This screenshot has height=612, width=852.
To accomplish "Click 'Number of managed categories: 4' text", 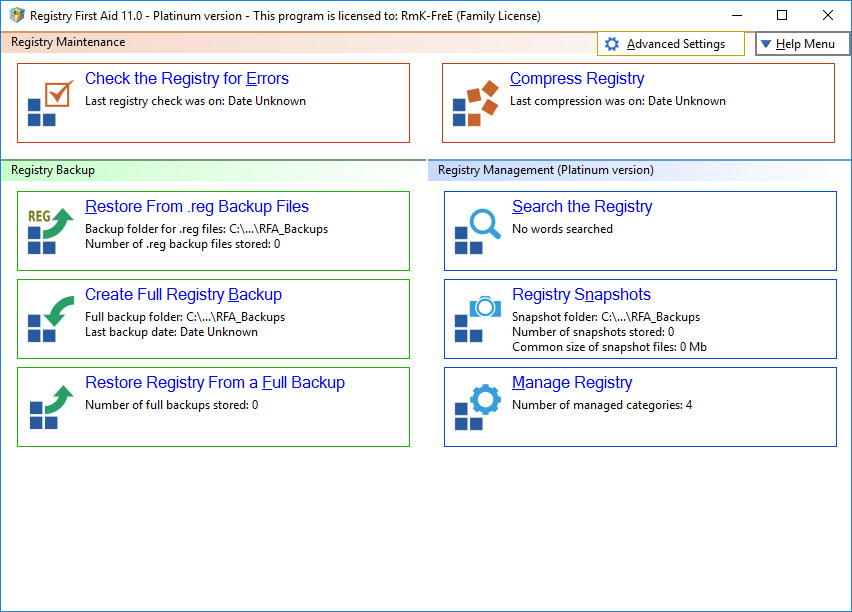I will pyautogui.click(x=602, y=405).
